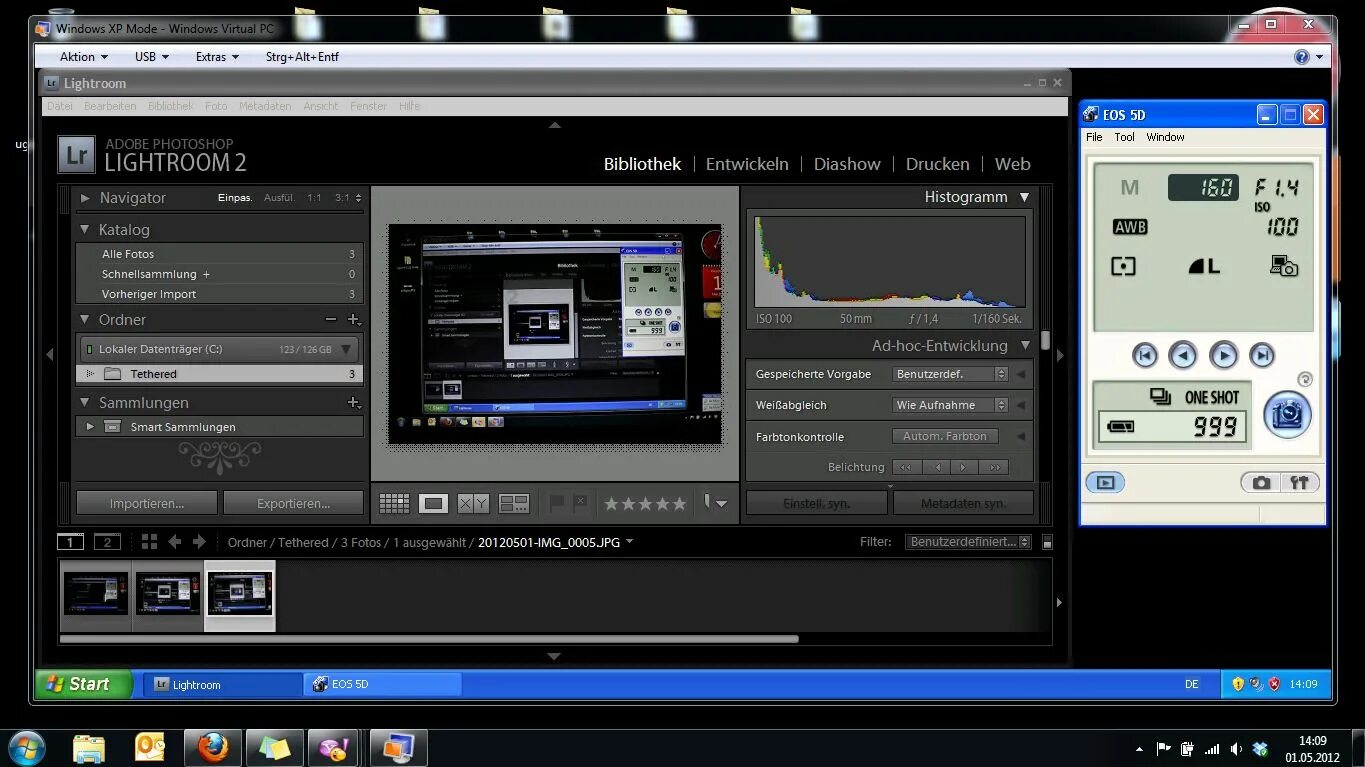Open the Lokaler Datenträger (C:) volume dropdown
Screen dimensions: 1365x767
[x=346, y=349]
